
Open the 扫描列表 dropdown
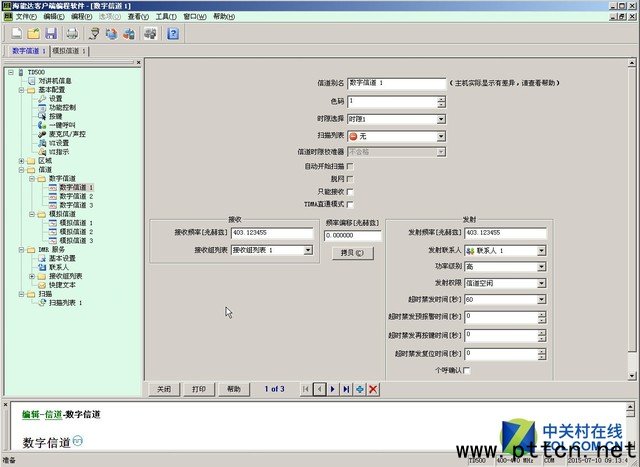[441, 135]
